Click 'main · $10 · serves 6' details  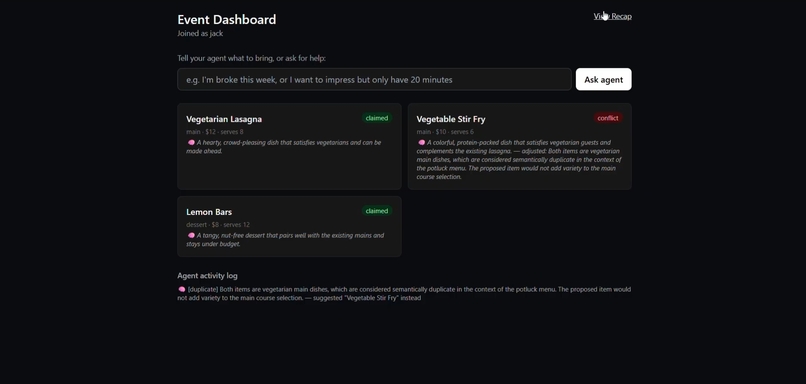click(445, 132)
